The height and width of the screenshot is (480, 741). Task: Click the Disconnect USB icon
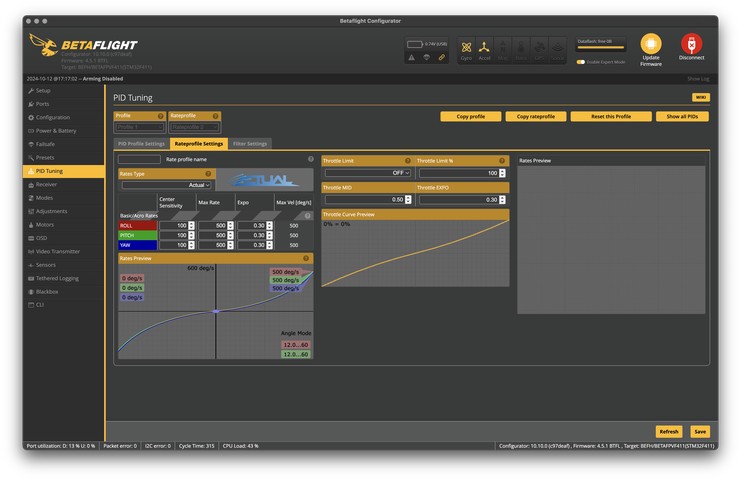click(691, 44)
